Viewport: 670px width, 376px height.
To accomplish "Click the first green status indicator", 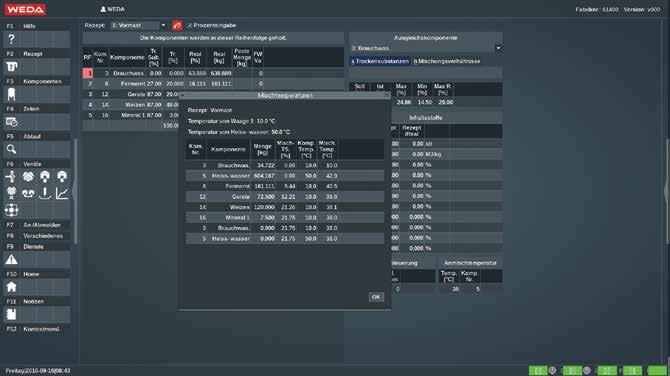I will pyautogui.click(x=538, y=370).
